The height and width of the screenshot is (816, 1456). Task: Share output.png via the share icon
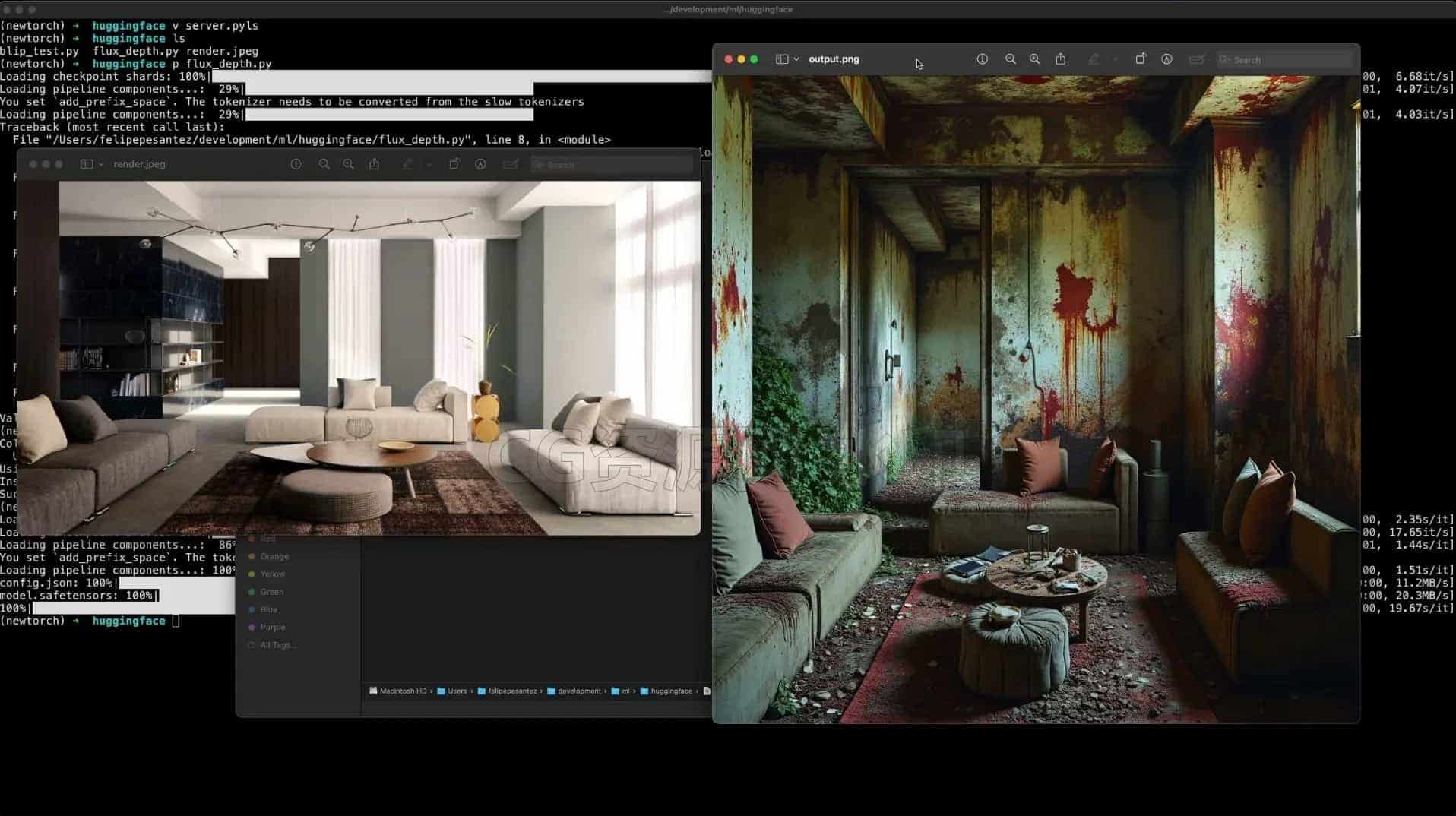coord(1061,59)
